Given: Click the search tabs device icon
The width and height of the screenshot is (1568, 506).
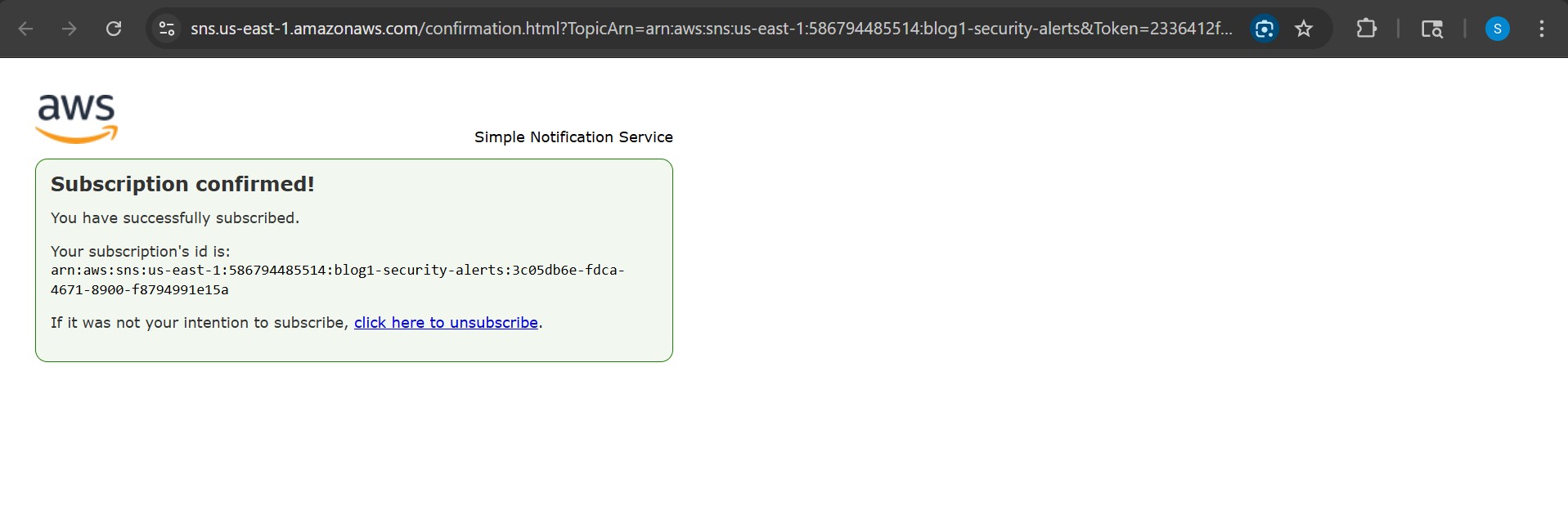Looking at the screenshot, I should (x=1433, y=29).
